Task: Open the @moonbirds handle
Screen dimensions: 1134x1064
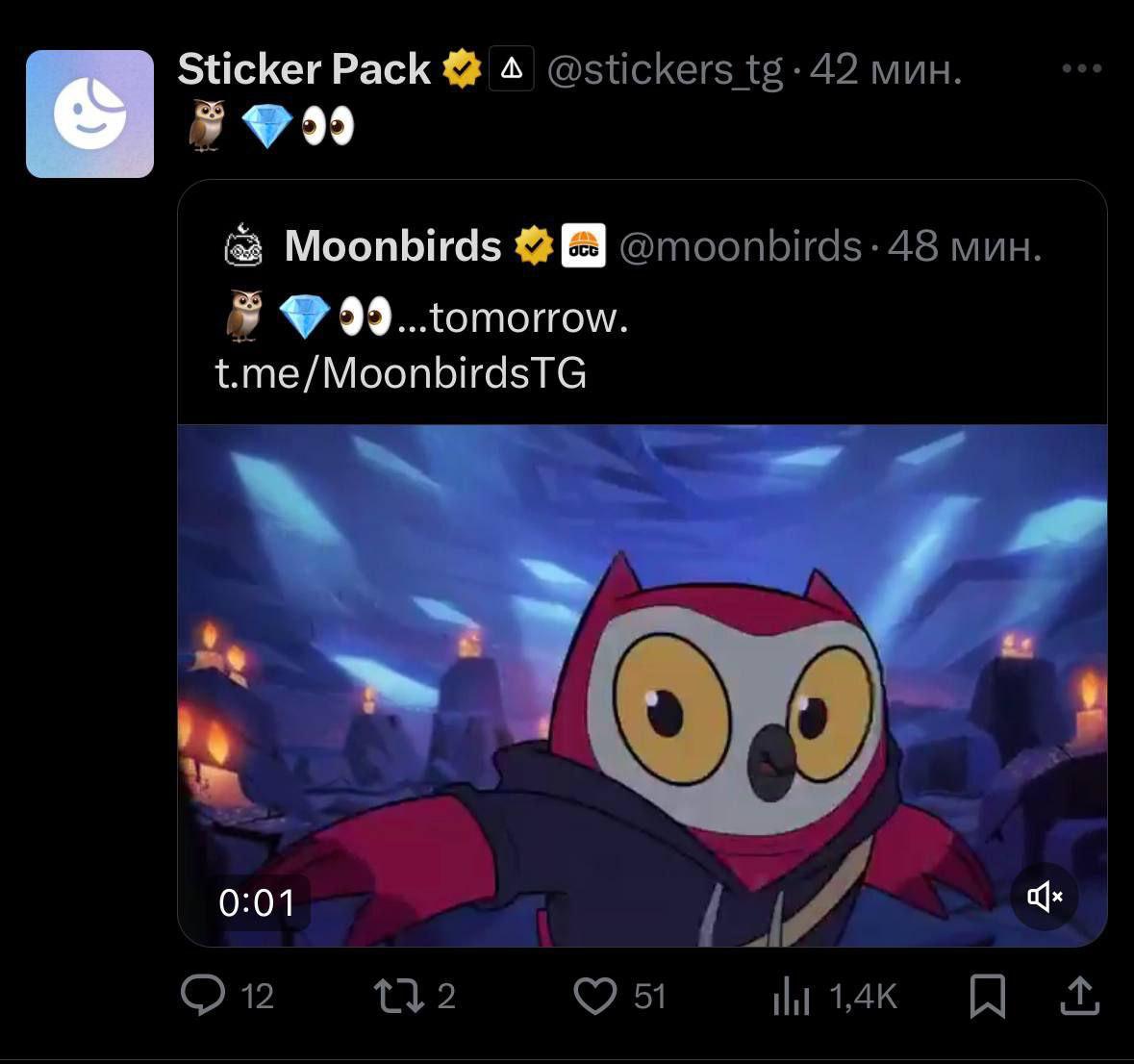Action: pos(741,246)
